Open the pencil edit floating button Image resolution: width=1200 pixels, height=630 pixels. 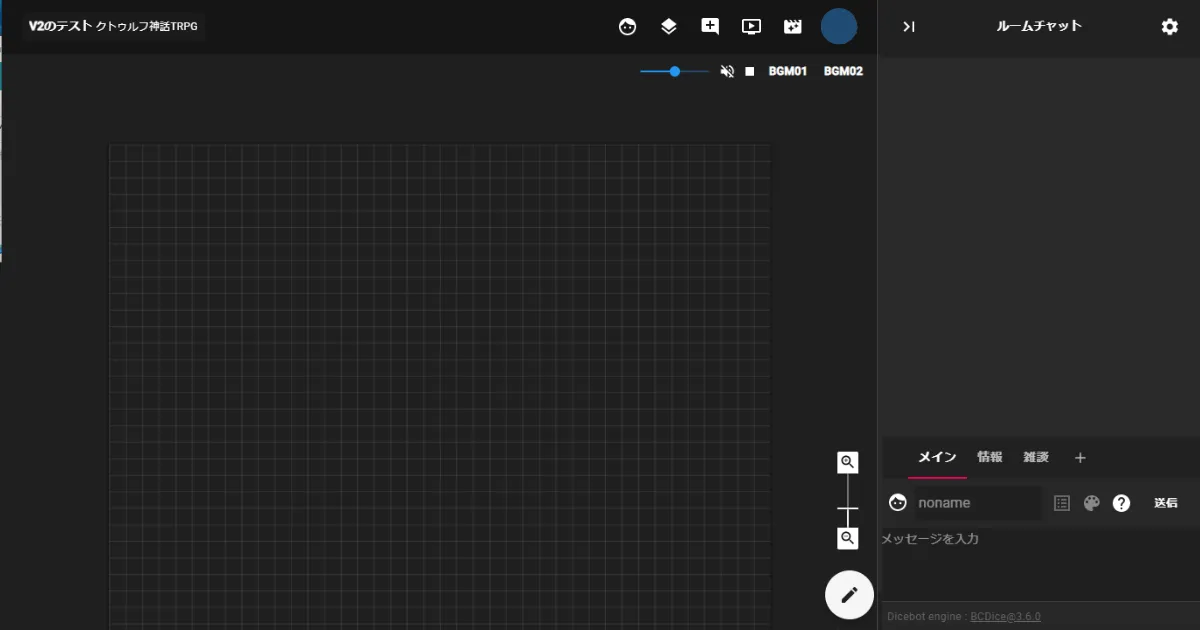[x=849, y=595]
